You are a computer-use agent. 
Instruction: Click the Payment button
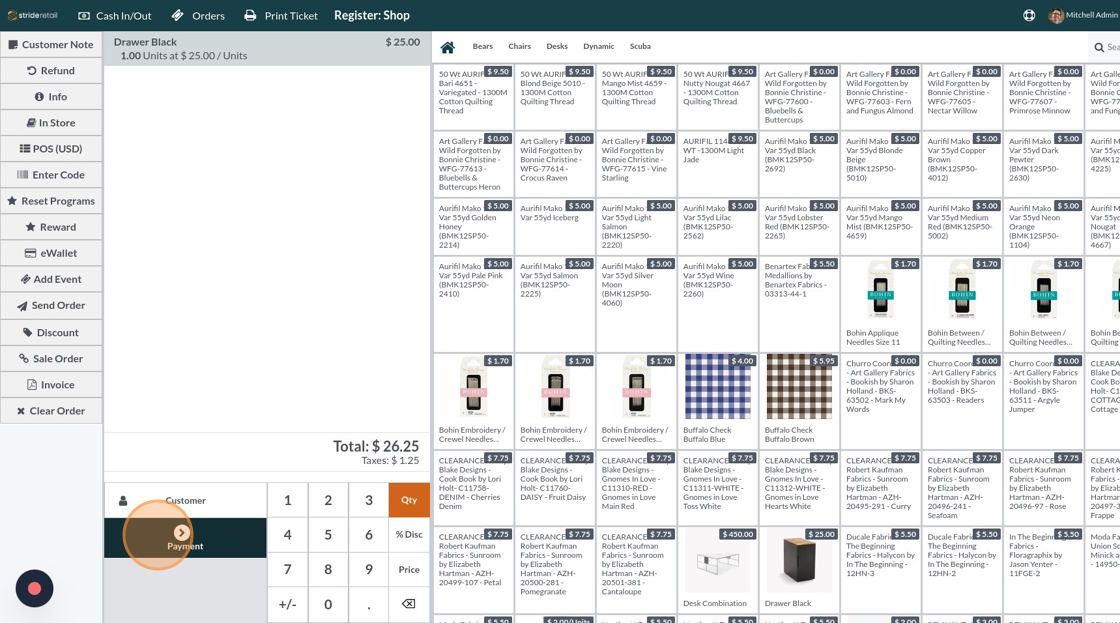coord(186,538)
